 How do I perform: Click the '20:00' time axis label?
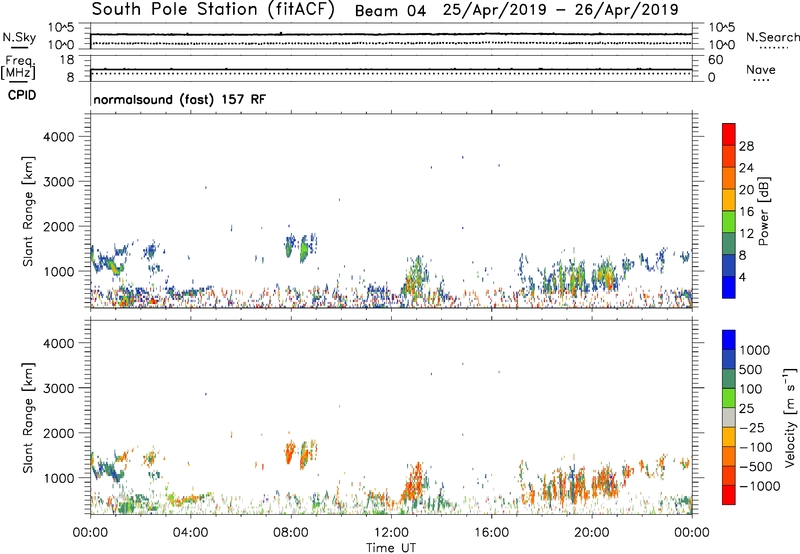coord(592,533)
